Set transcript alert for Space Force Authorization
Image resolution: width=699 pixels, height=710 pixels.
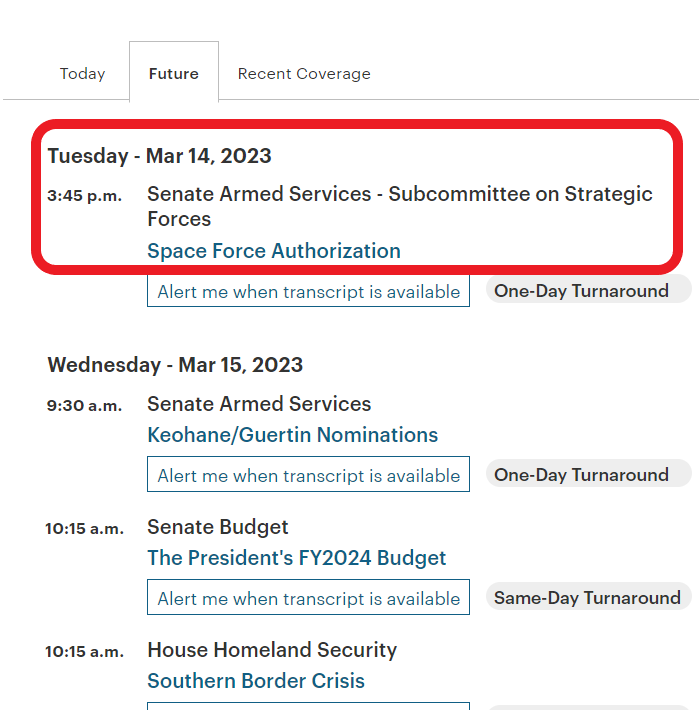(x=308, y=291)
